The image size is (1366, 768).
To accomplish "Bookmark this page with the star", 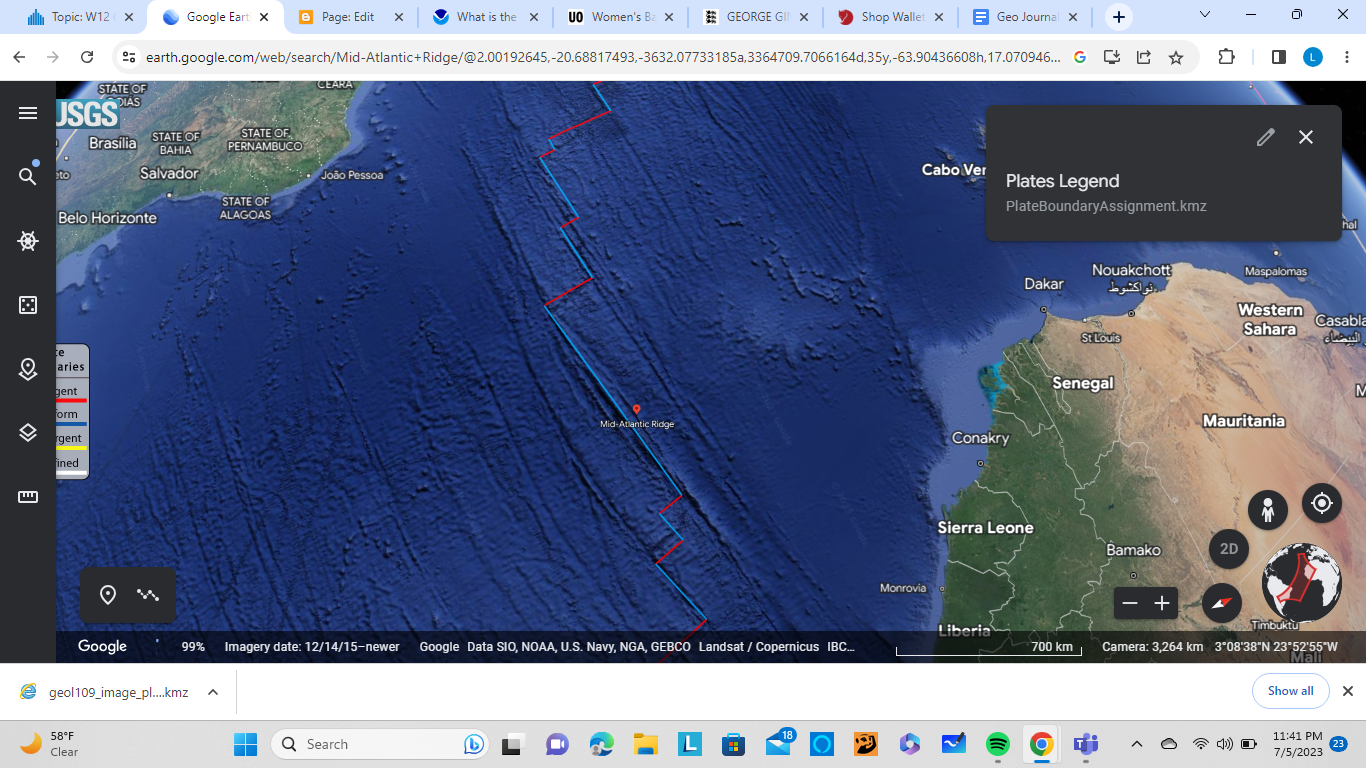I will pyautogui.click(x=1176, y=58).
